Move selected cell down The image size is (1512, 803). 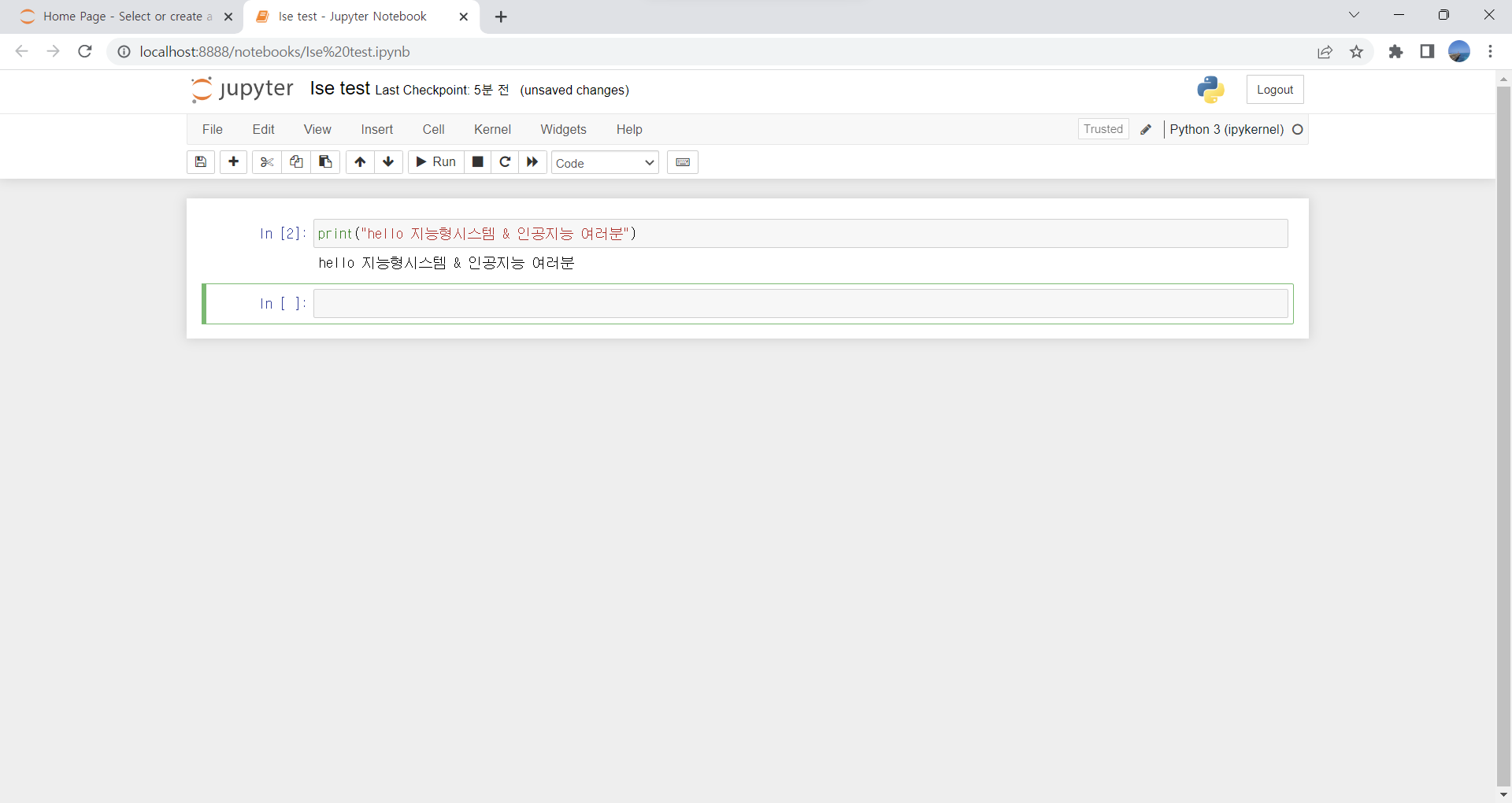tap(388, 162)
